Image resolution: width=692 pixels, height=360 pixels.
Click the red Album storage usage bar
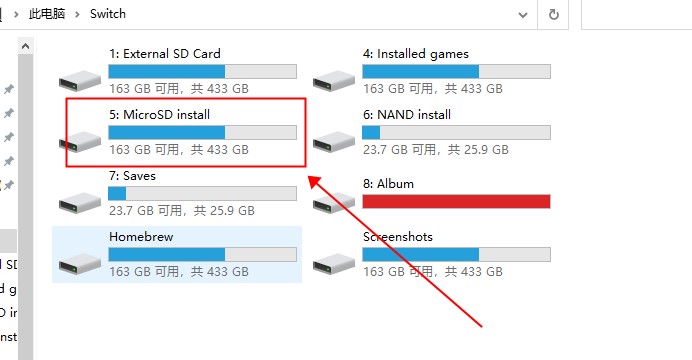click(456, 202)
